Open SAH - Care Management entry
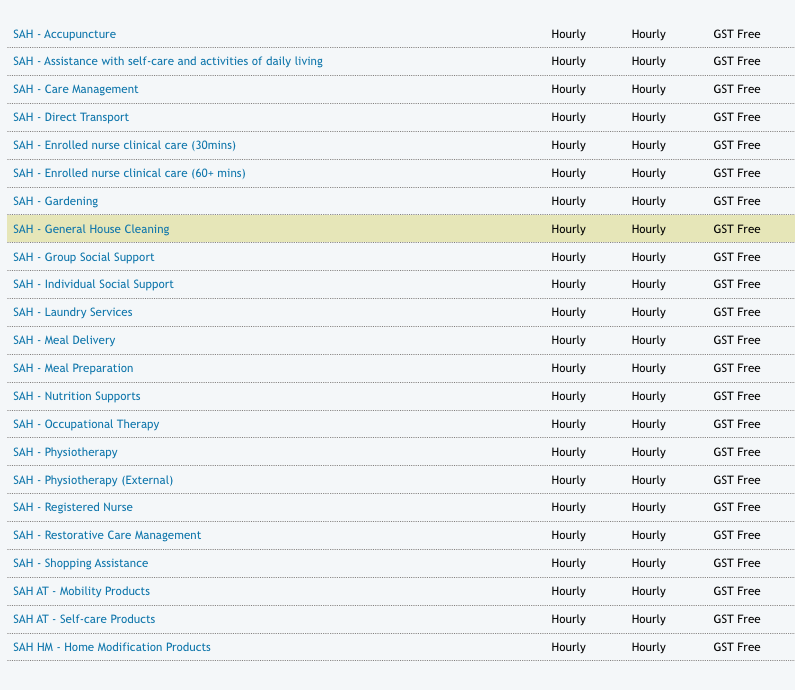 (75, 89)
